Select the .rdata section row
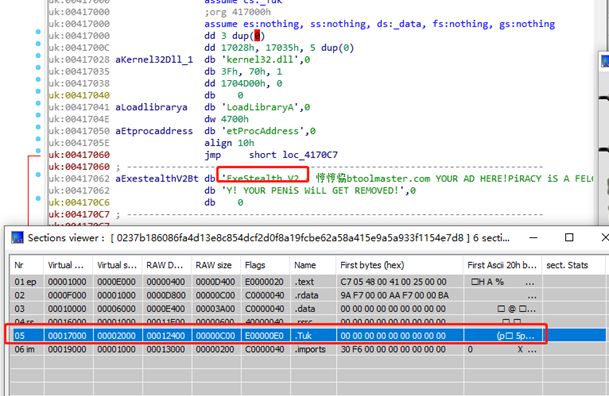 click(x=307, y=295)
